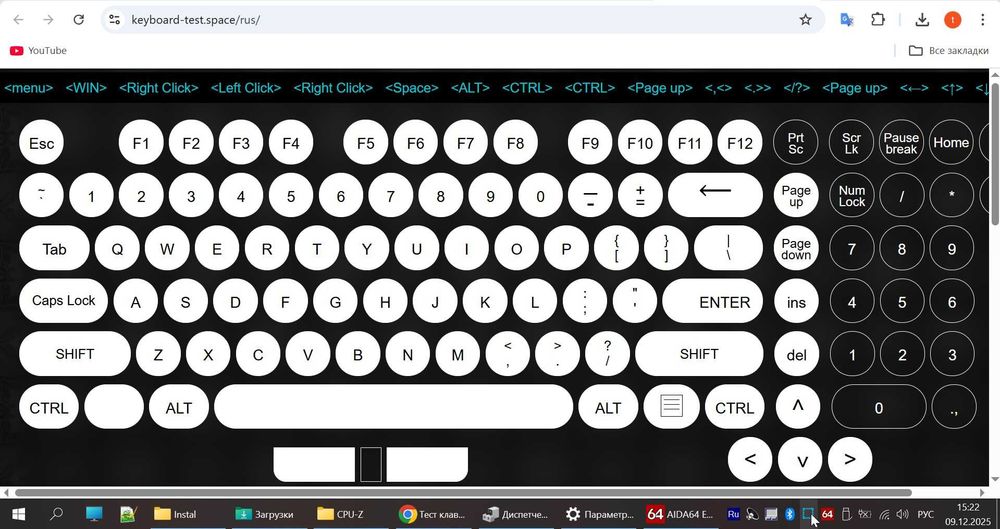Screen dimensions: 1000x529
Task: Click the Pause break key
Action: [901, 143]
